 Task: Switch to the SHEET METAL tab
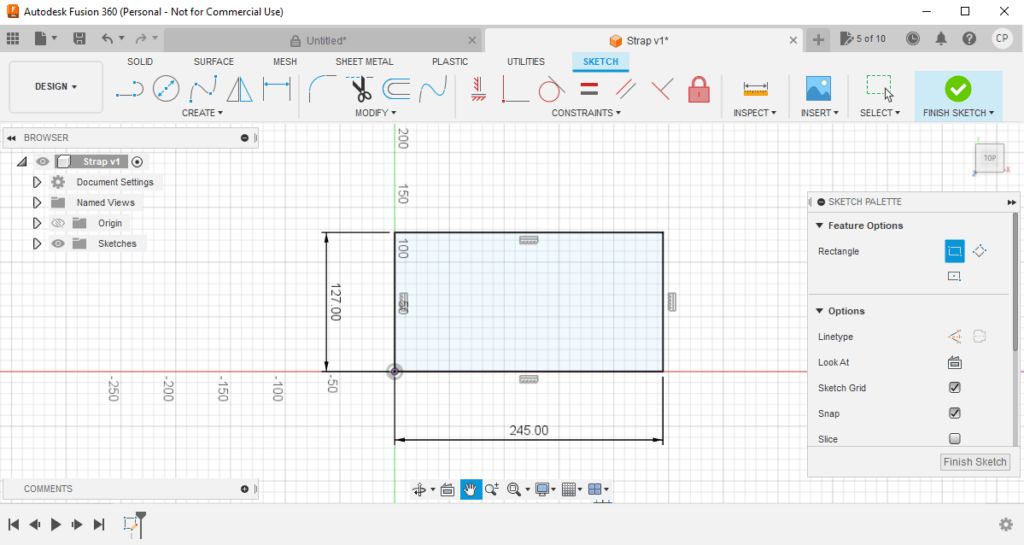364,62
